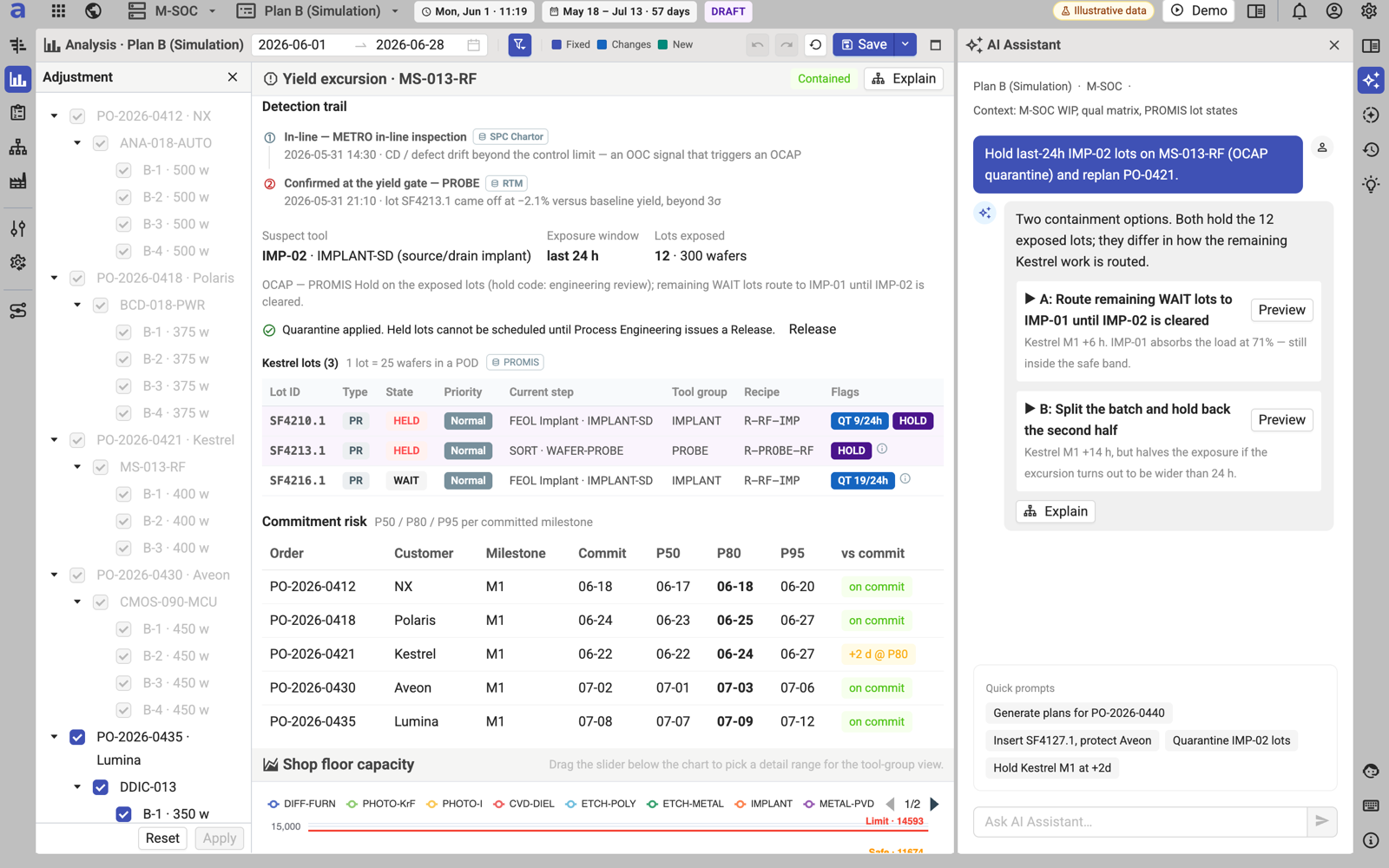
Task: Redo the last change
Action: (x=787, y=45)
